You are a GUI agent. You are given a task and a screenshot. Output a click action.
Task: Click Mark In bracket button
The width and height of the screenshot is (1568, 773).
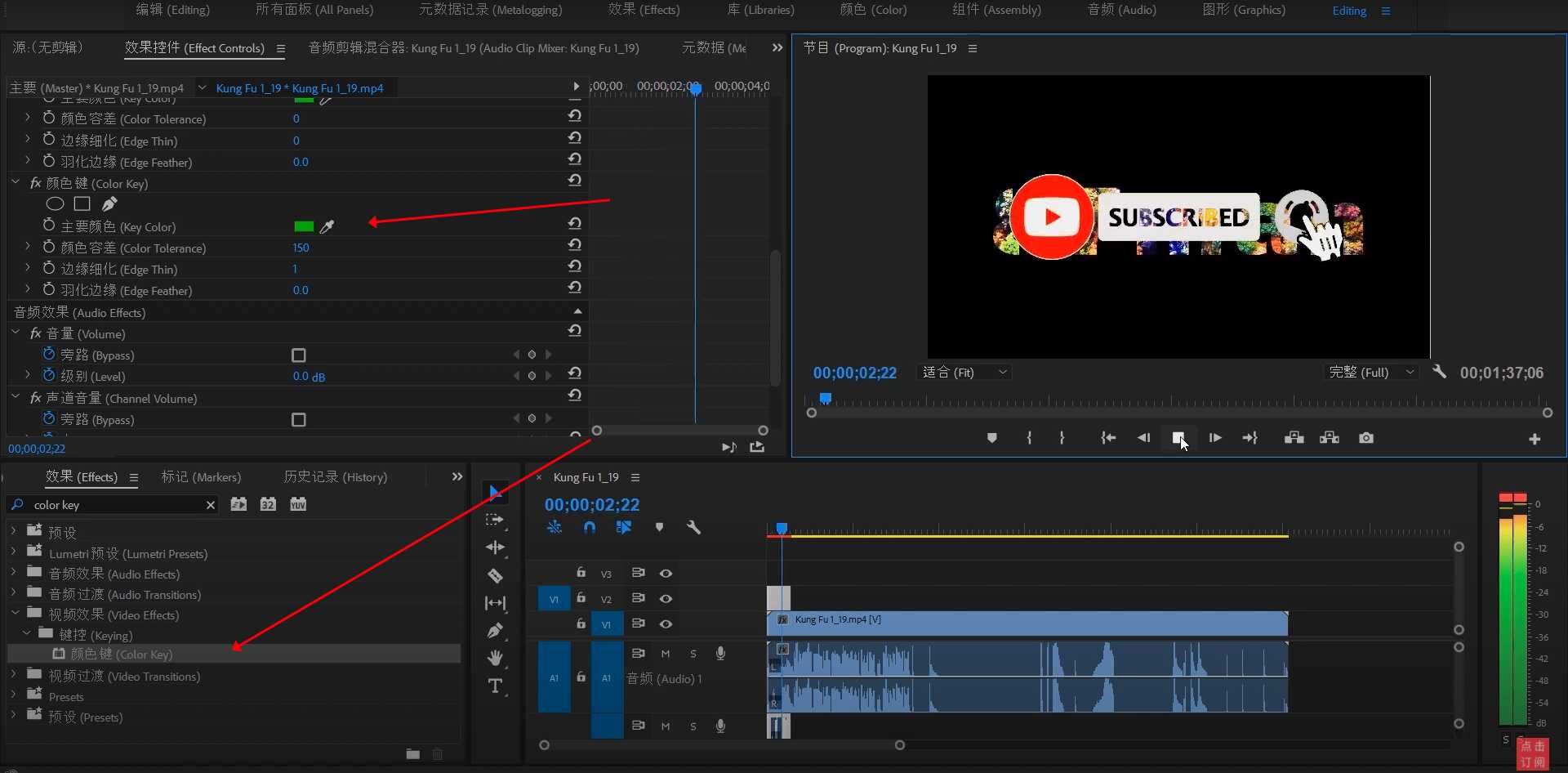point(1029,438)
